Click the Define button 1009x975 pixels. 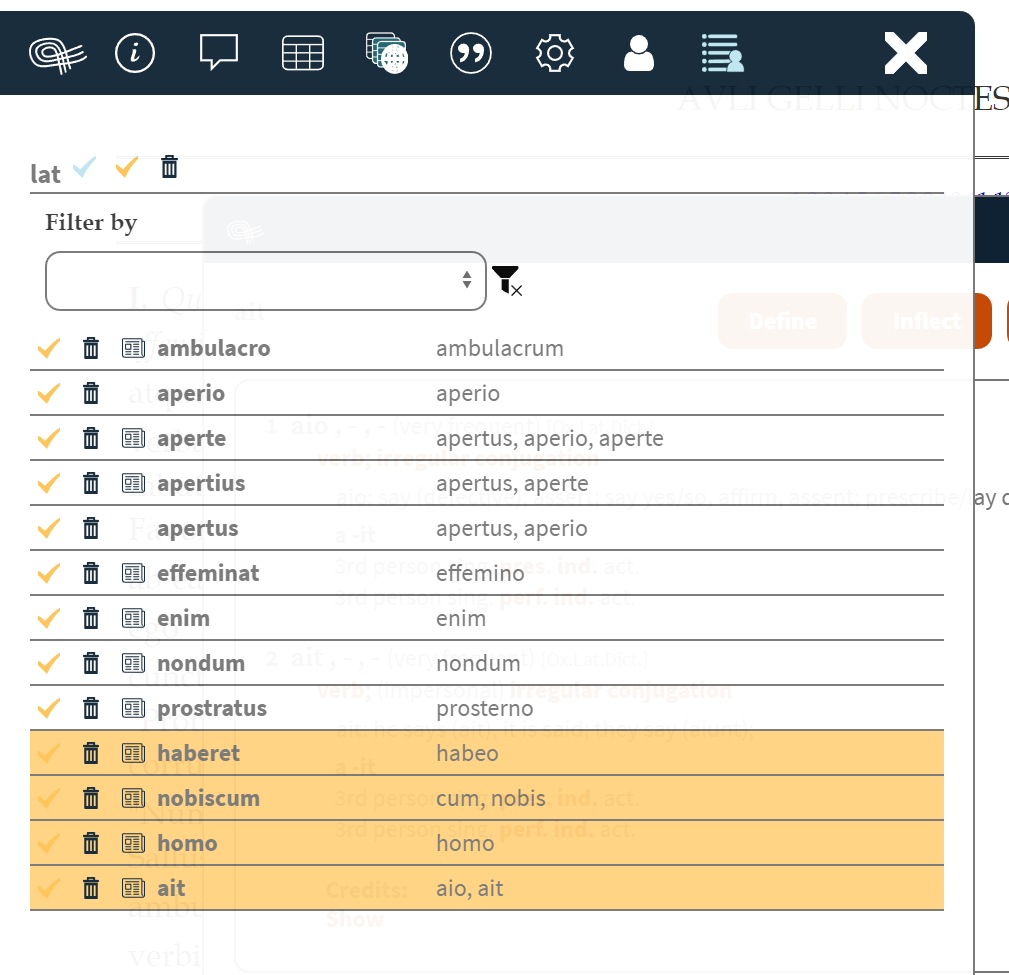pos(782,321)
